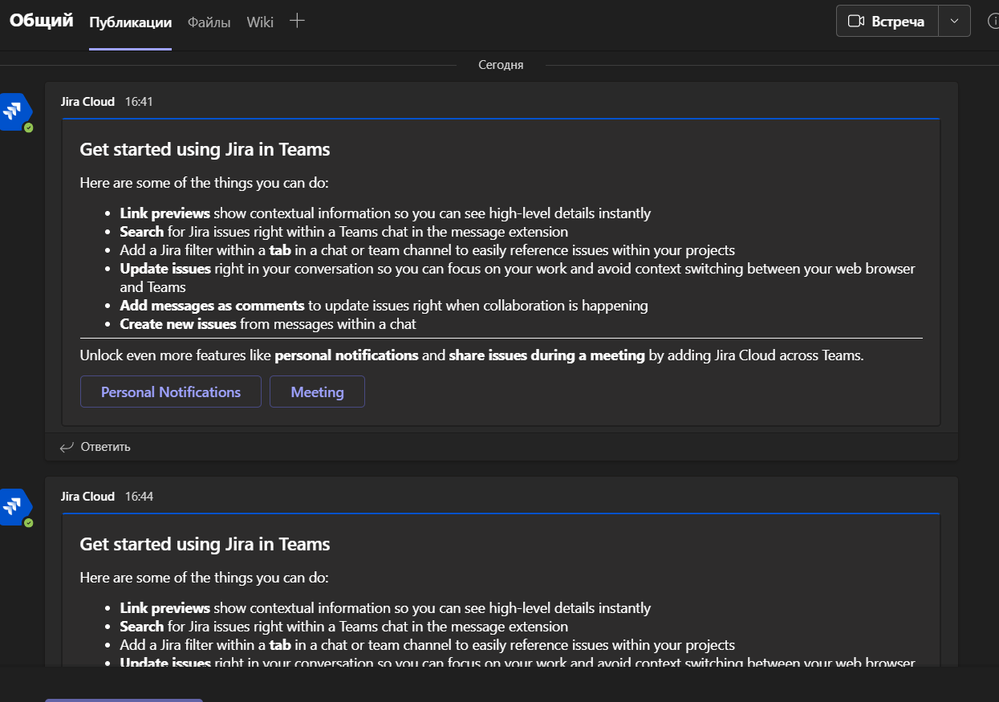This screenshot has width=999, height=702.
Task: Click 'Add messages as comments' bullet in first card
Action: pos(384,305)
